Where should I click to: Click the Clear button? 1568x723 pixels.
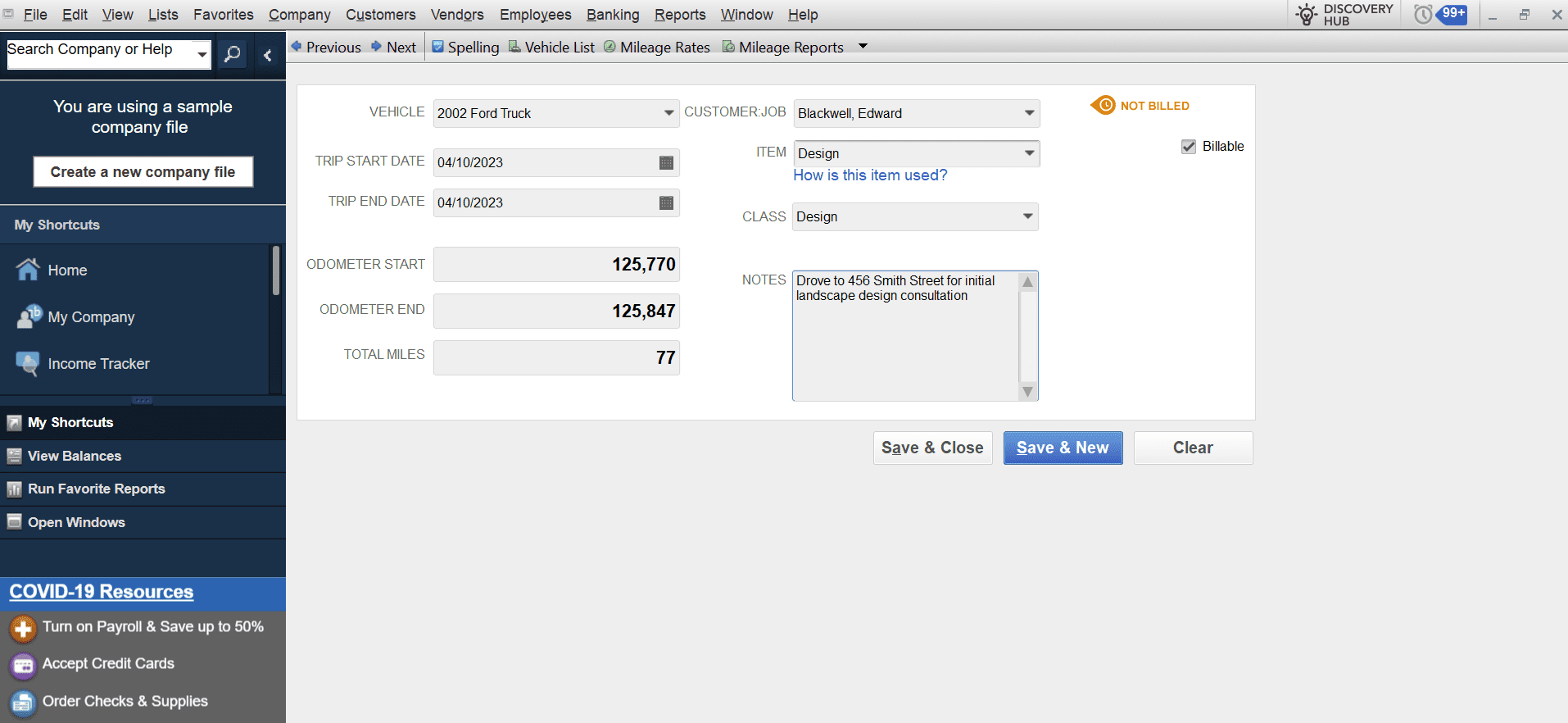point(1193,448)
